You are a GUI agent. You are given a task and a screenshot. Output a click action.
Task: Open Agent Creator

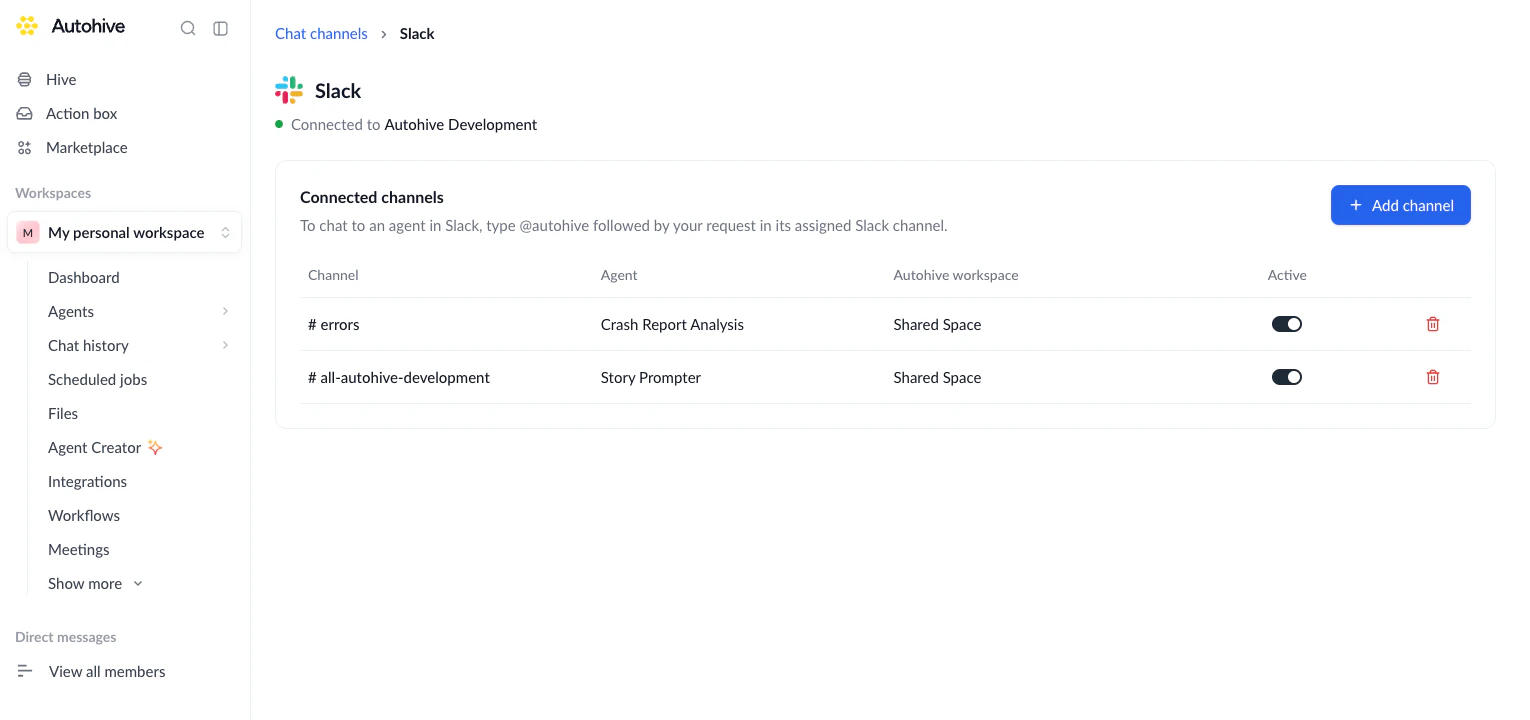tap(94, 448)
